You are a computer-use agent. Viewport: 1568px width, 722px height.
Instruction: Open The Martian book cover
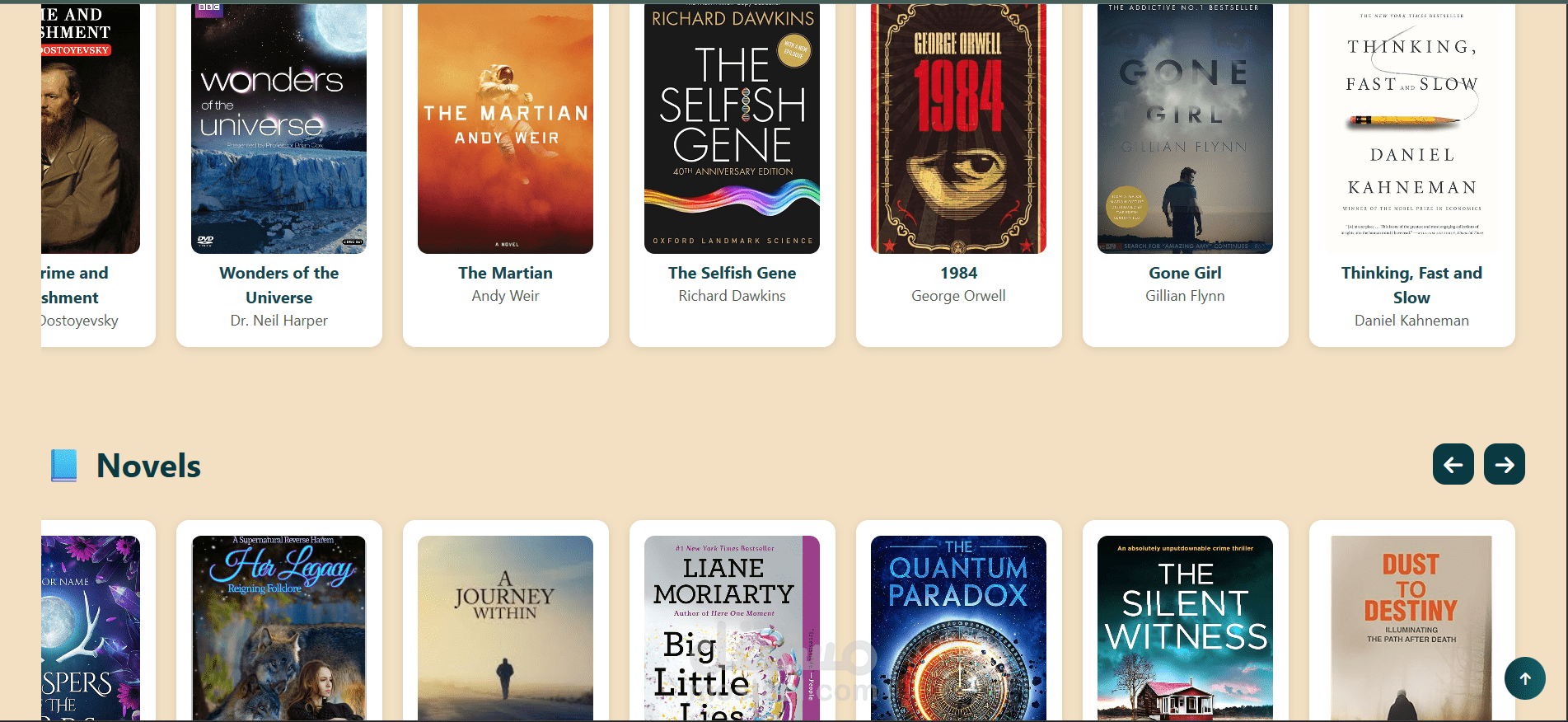point(505,129)
